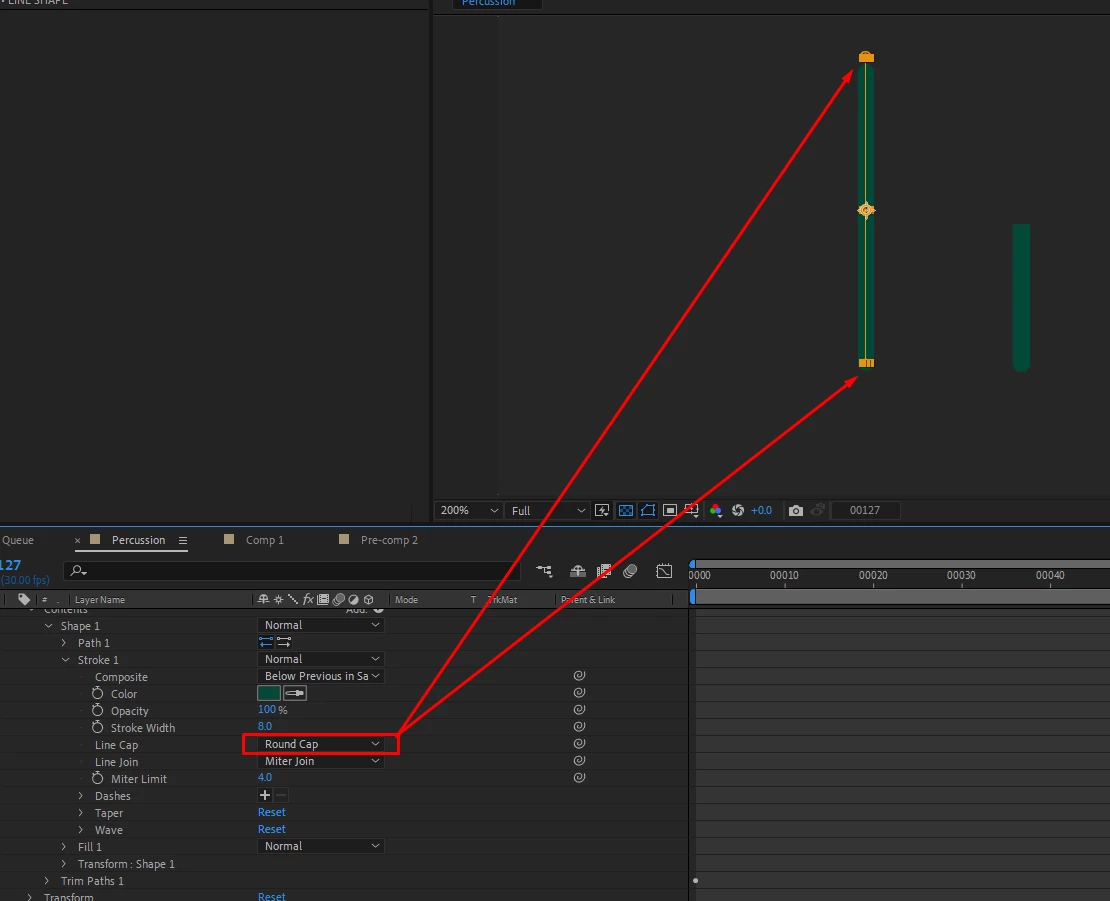Open the Line Cap Round Cap dropdown
The height and width of the screenshot is (901, 1110).
(321, 744)
